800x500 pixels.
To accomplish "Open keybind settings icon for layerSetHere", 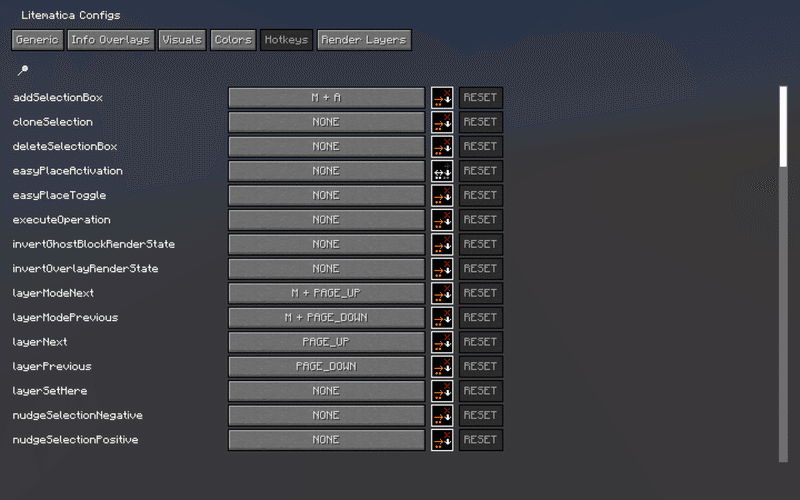I will coord(442,391).
